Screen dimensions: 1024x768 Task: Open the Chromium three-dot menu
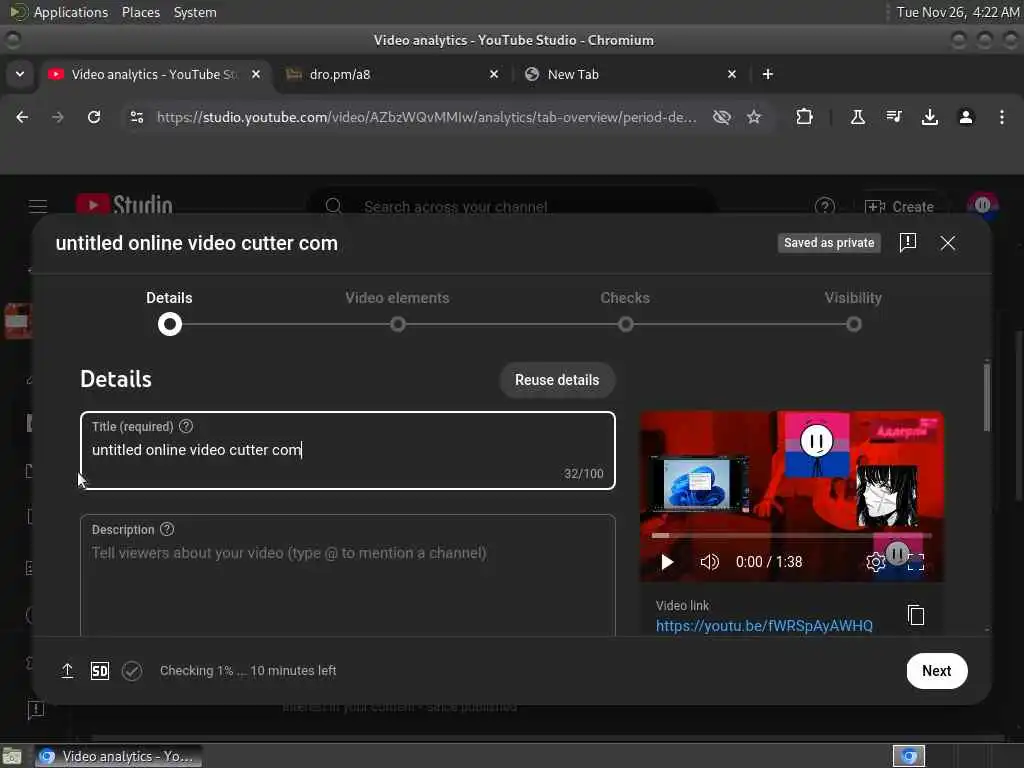point(1002,117)
